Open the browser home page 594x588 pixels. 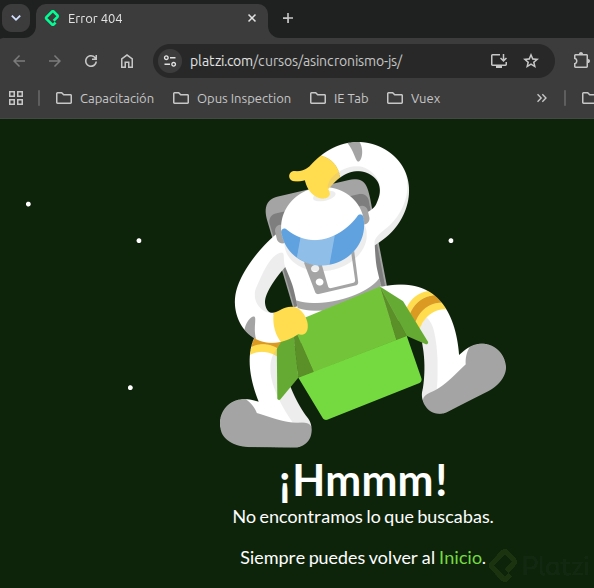click(x=127, y=61)
